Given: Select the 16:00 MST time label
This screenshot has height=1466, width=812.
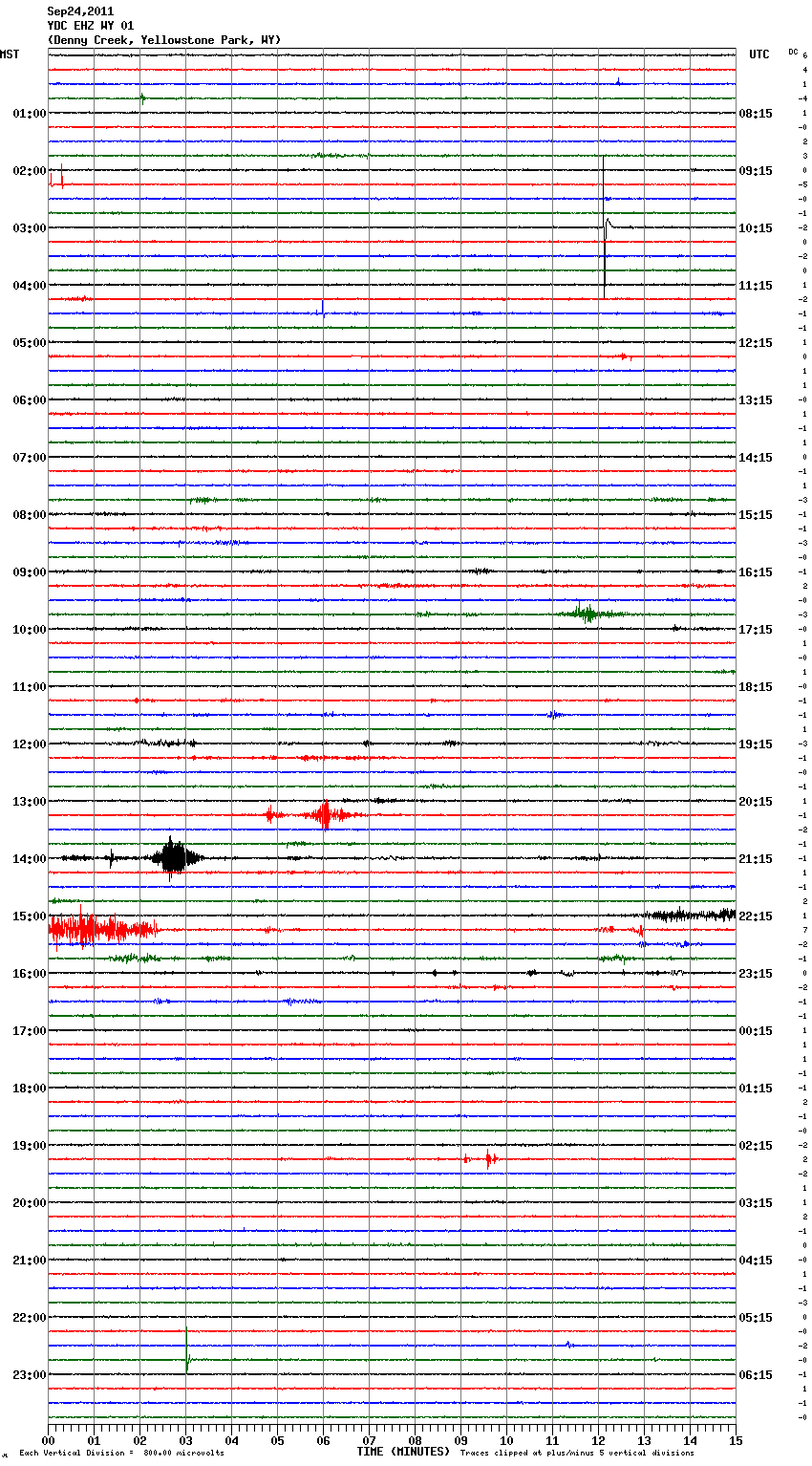Looking at the screenshot, I should point(29,974).
